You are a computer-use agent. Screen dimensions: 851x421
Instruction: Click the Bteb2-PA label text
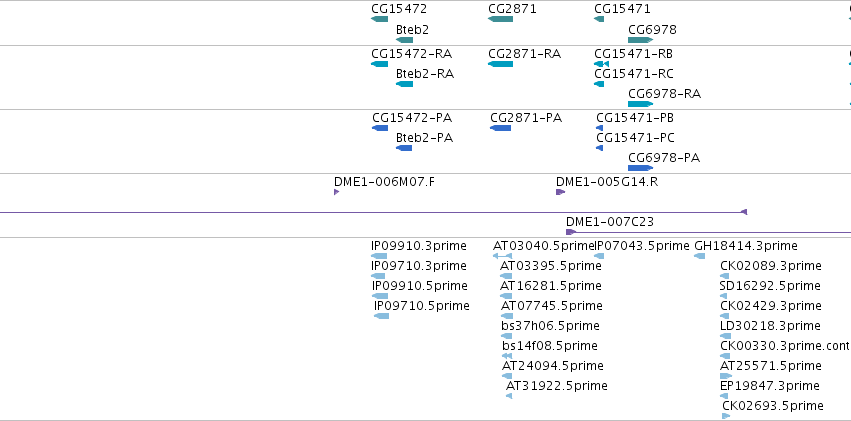tap(424, 138)
